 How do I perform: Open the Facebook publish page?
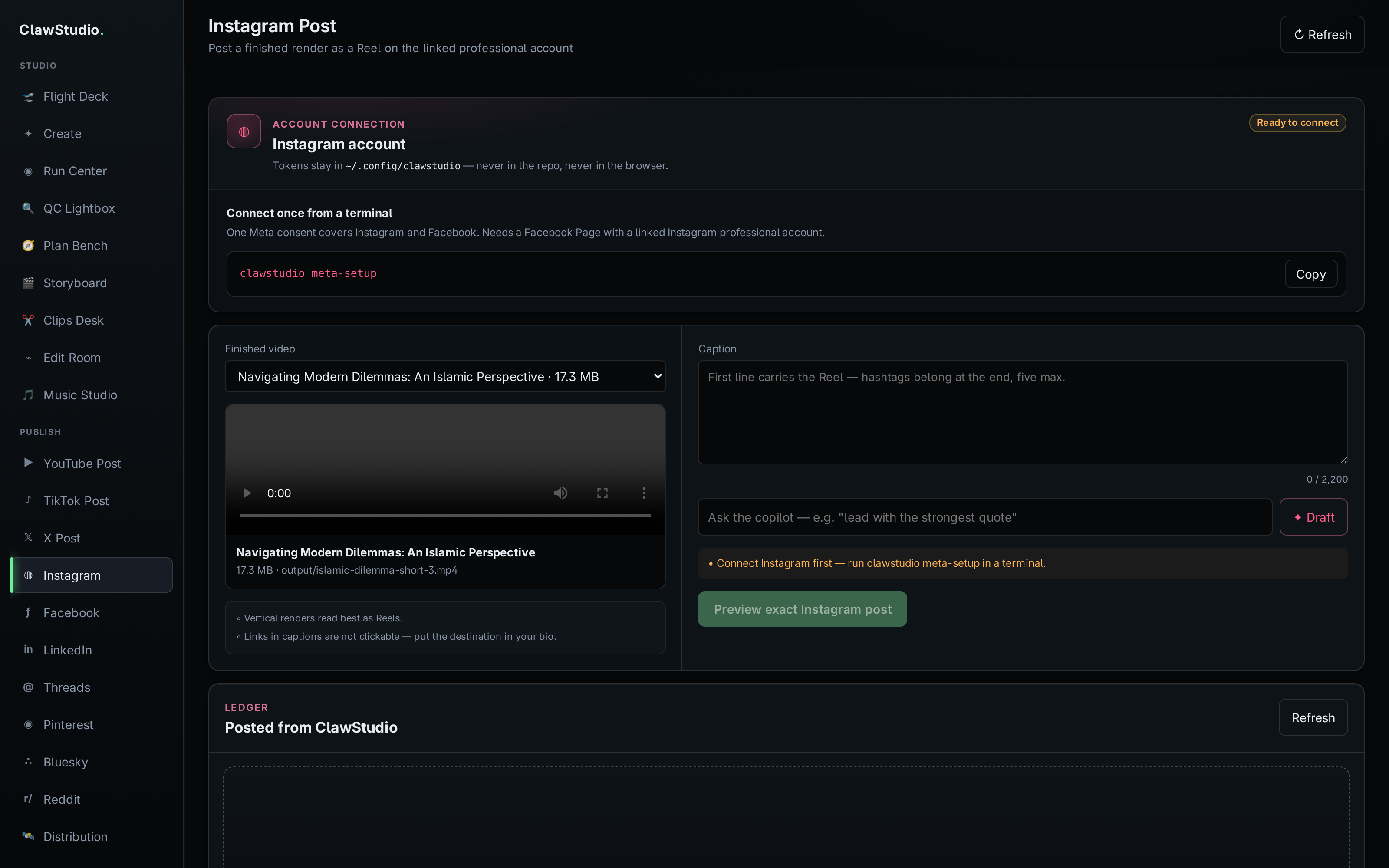[92, 612]
